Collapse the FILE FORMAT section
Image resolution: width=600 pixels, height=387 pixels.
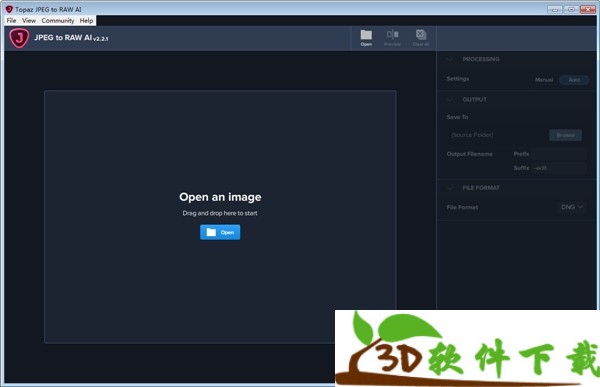(450, 188)
